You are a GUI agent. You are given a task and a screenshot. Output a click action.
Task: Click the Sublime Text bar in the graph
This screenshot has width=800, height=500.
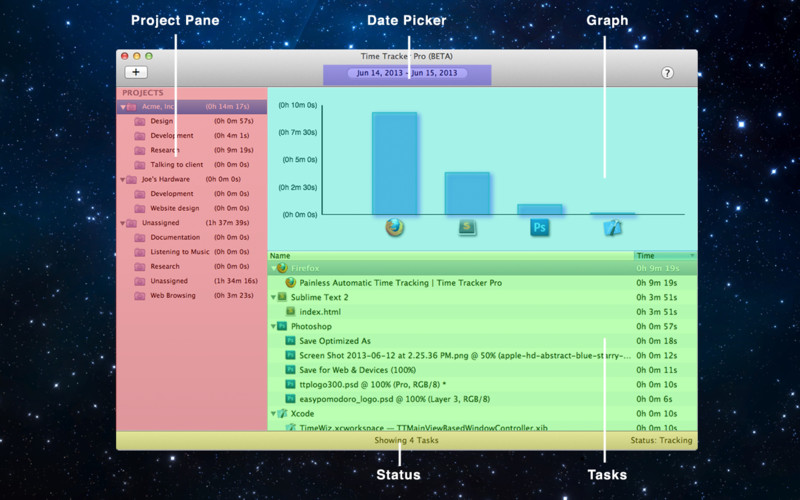tap(467, 193)
